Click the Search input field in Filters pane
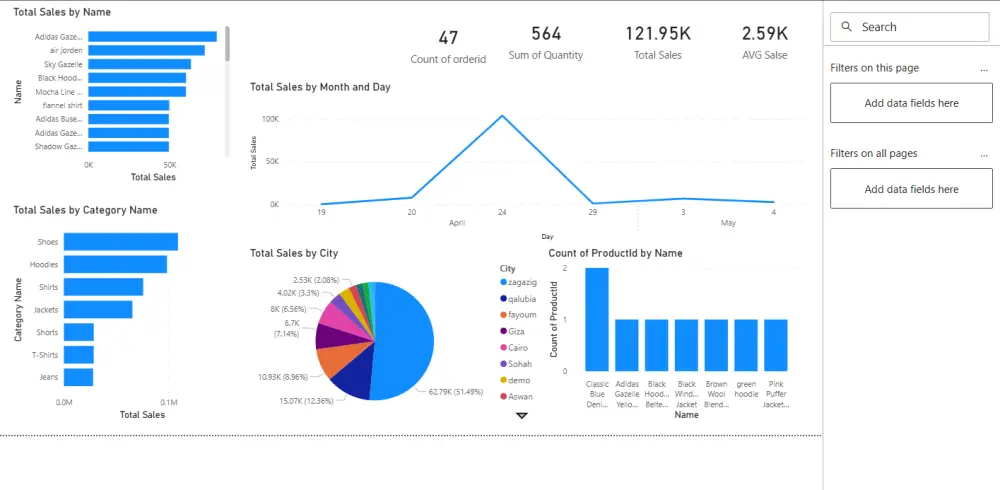Image resolution: width=1000 pixels, height=490 pixels. click(x=909, y=27)
